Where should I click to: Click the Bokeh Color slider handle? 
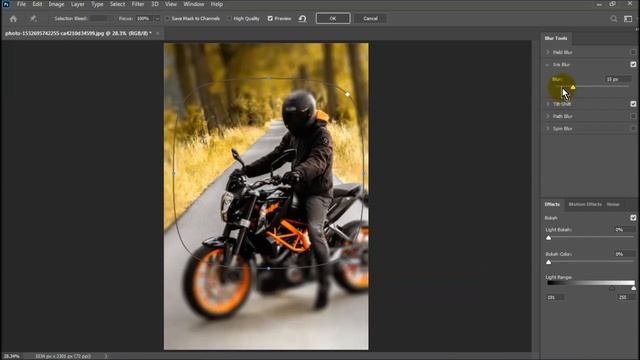click(549, 262)
